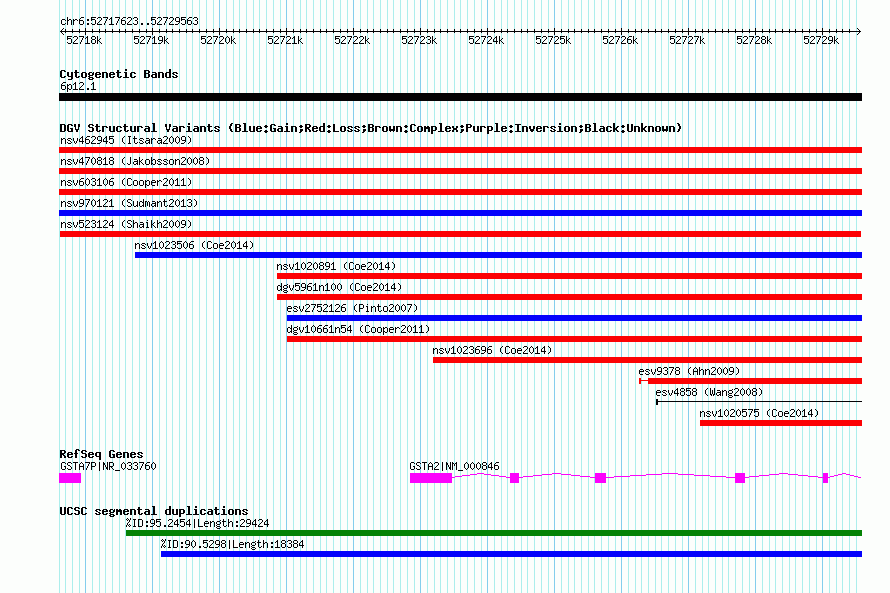Viewport: 890px width, 593px height.
Task: Open the esv2752126 (Pinto2007) variant label
Action: tap(352, 308)
